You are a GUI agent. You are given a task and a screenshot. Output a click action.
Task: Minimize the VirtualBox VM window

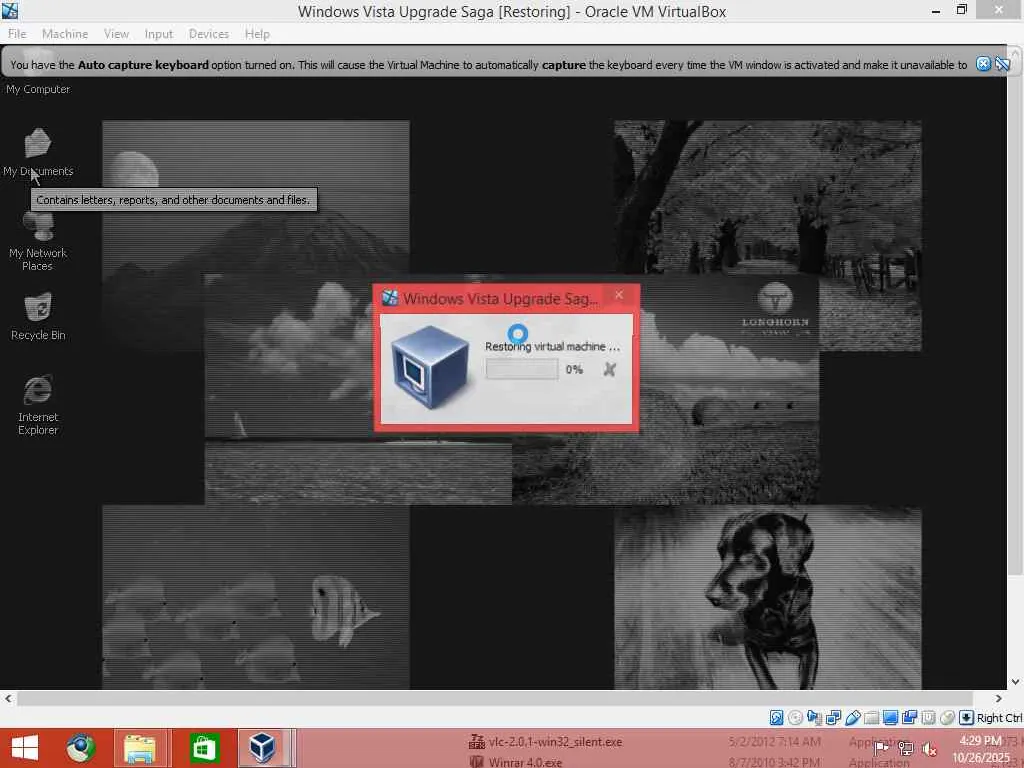click(x=936, y=10)
